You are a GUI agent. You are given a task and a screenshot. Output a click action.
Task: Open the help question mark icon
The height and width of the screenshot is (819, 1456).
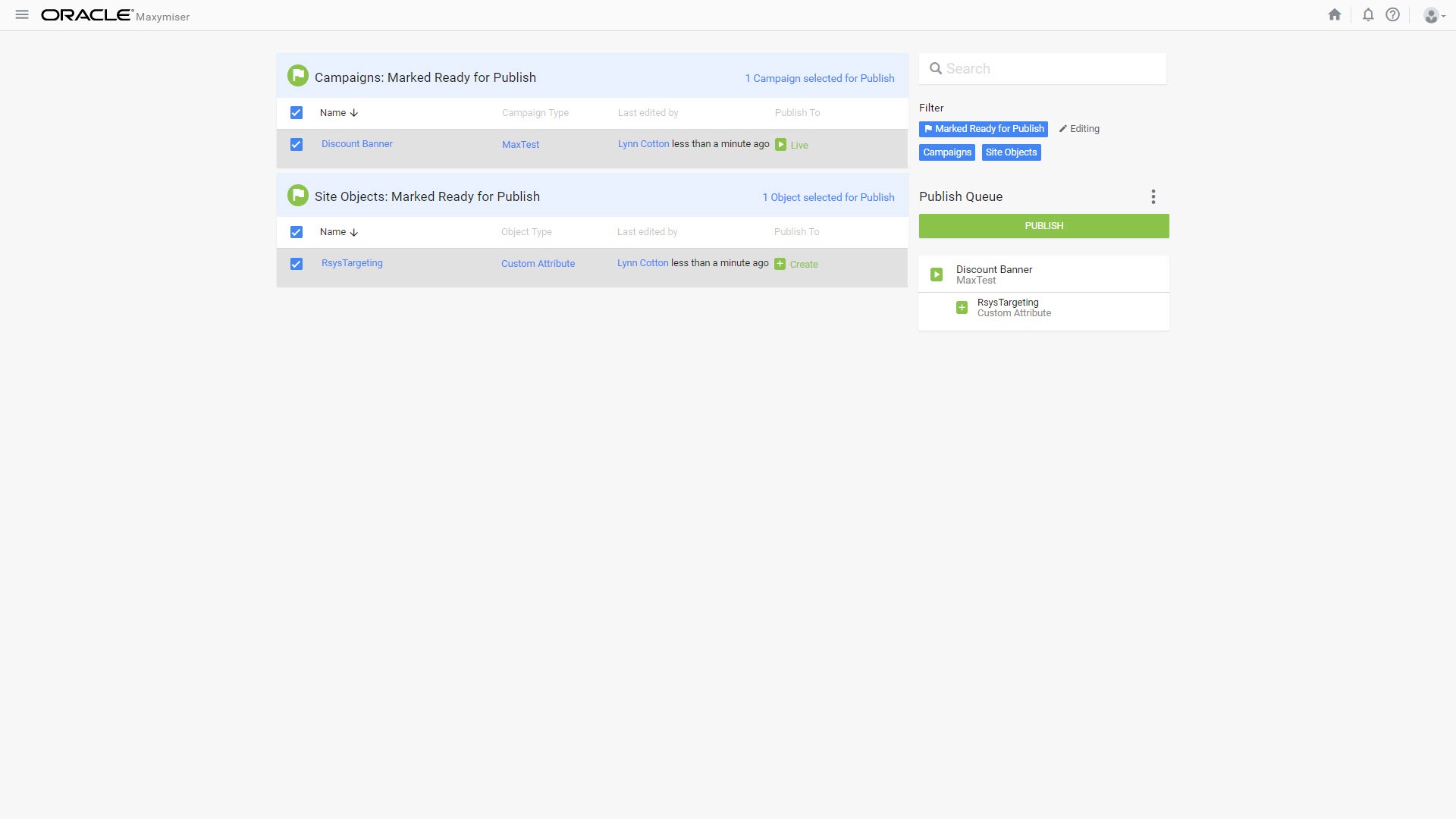tap(1392, 15)
